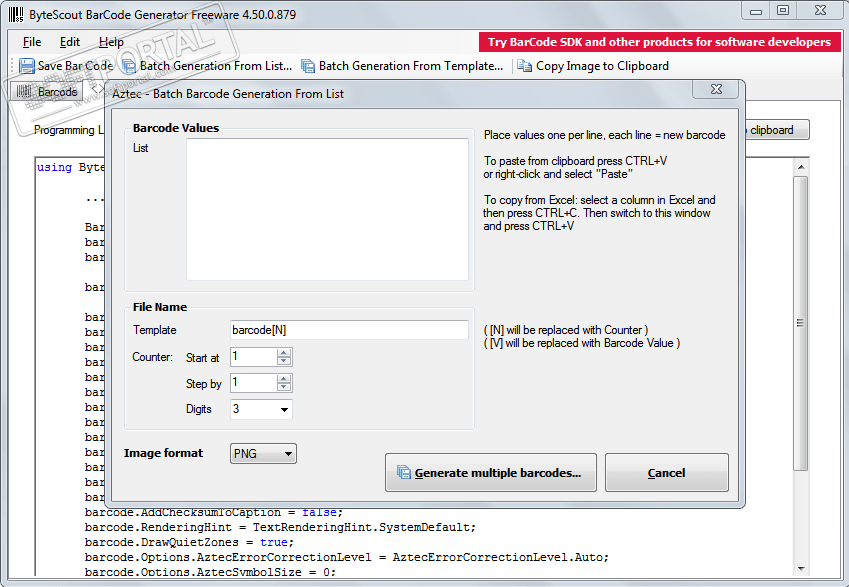Click the red Try BarCode SDK banner
Screen dimensions: 849x587
tap(659, 42)
